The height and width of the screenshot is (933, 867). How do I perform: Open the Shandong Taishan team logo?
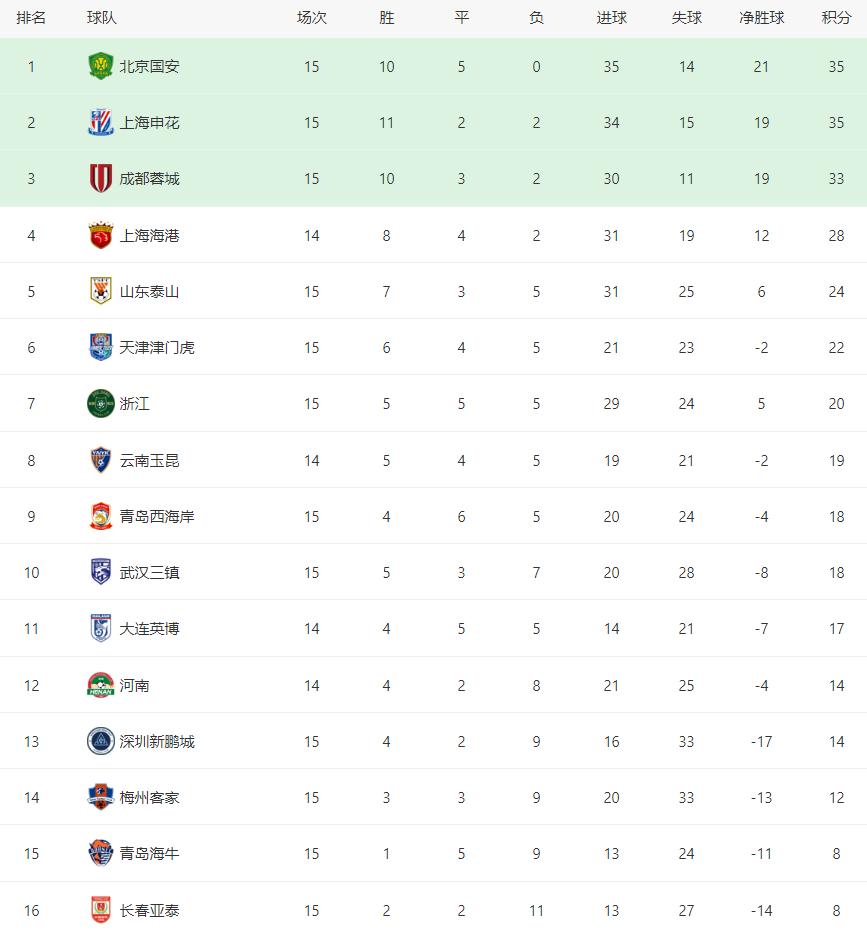[101, 291]
